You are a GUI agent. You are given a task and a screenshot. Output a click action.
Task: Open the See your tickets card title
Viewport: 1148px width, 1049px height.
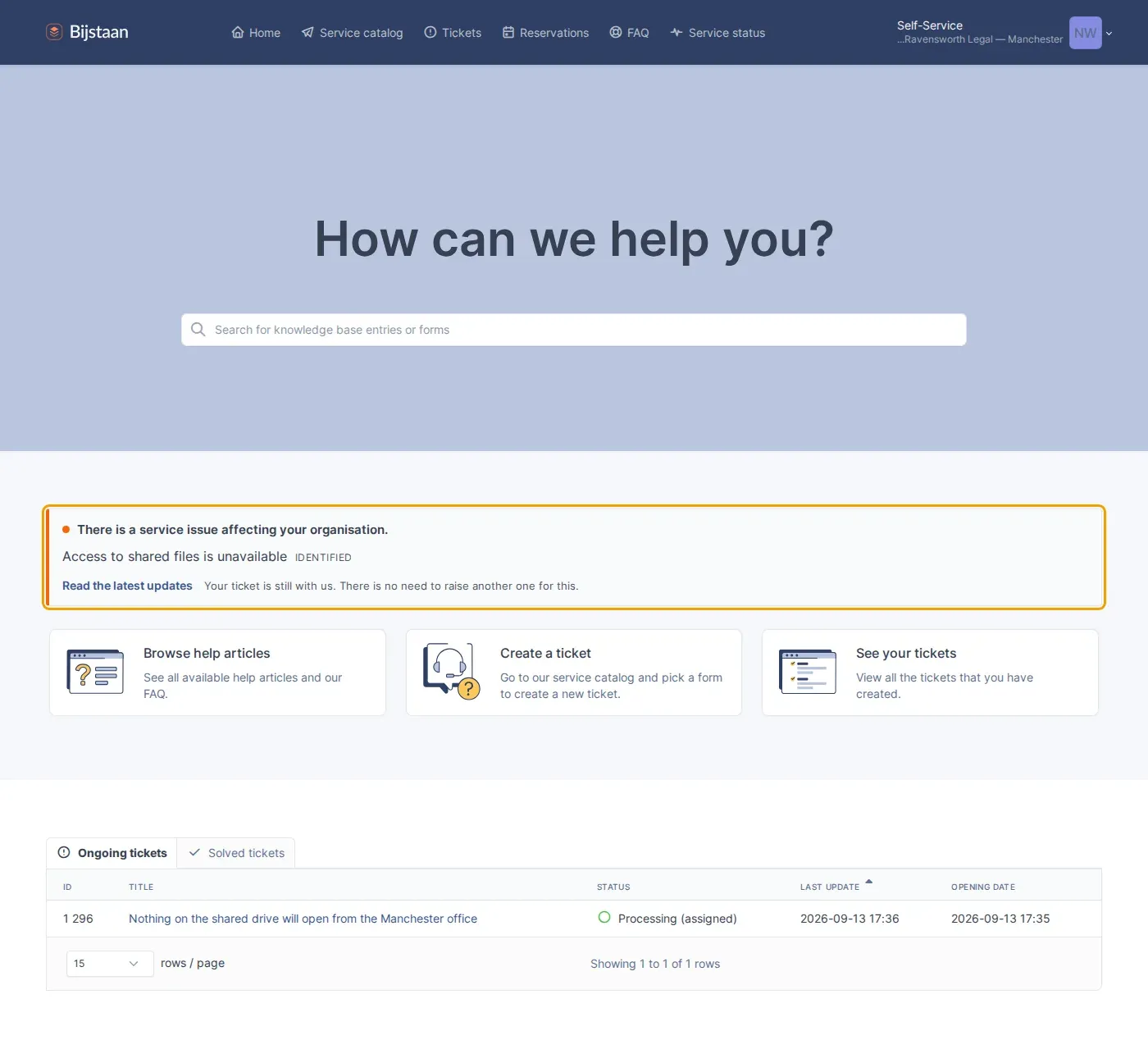(x=906, y=653)
